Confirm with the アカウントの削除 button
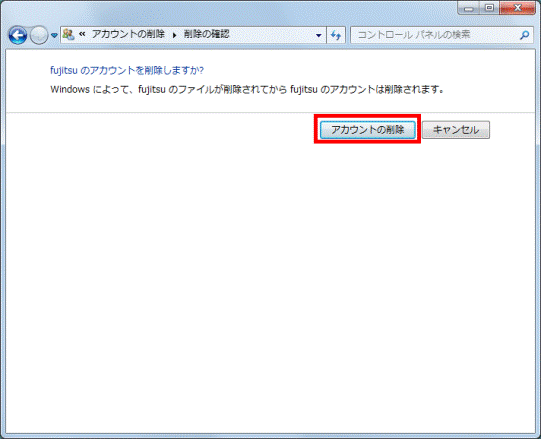541x439 pixels. pos(367,130)
